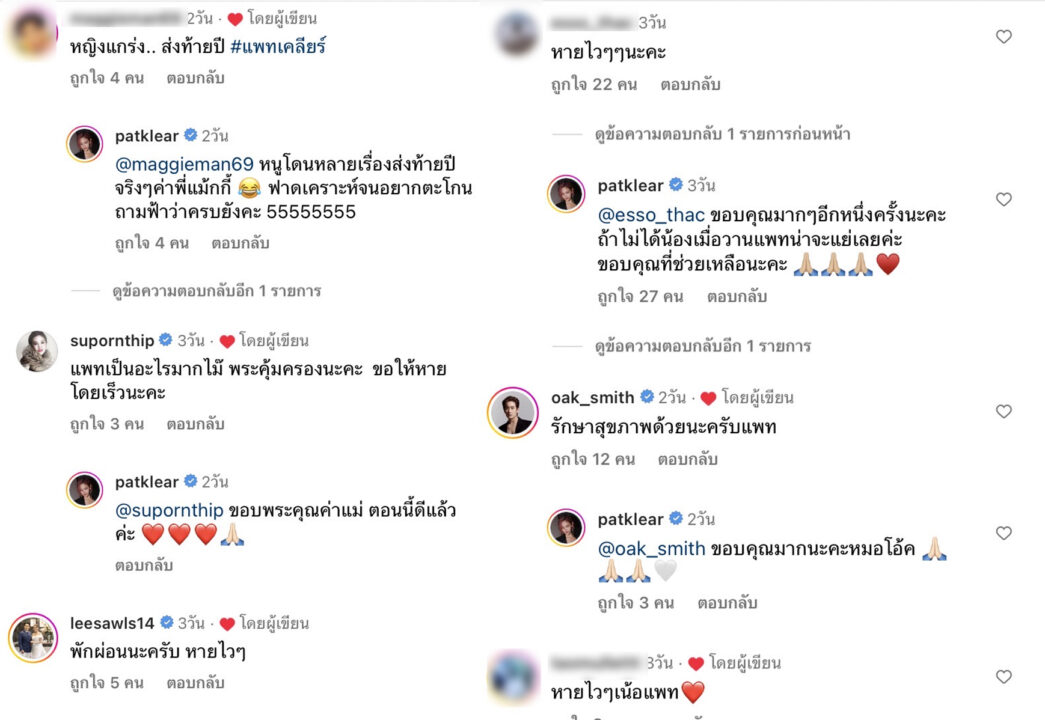
Task: Expand one more reply under @esso_thac thread
Action: 702,346
